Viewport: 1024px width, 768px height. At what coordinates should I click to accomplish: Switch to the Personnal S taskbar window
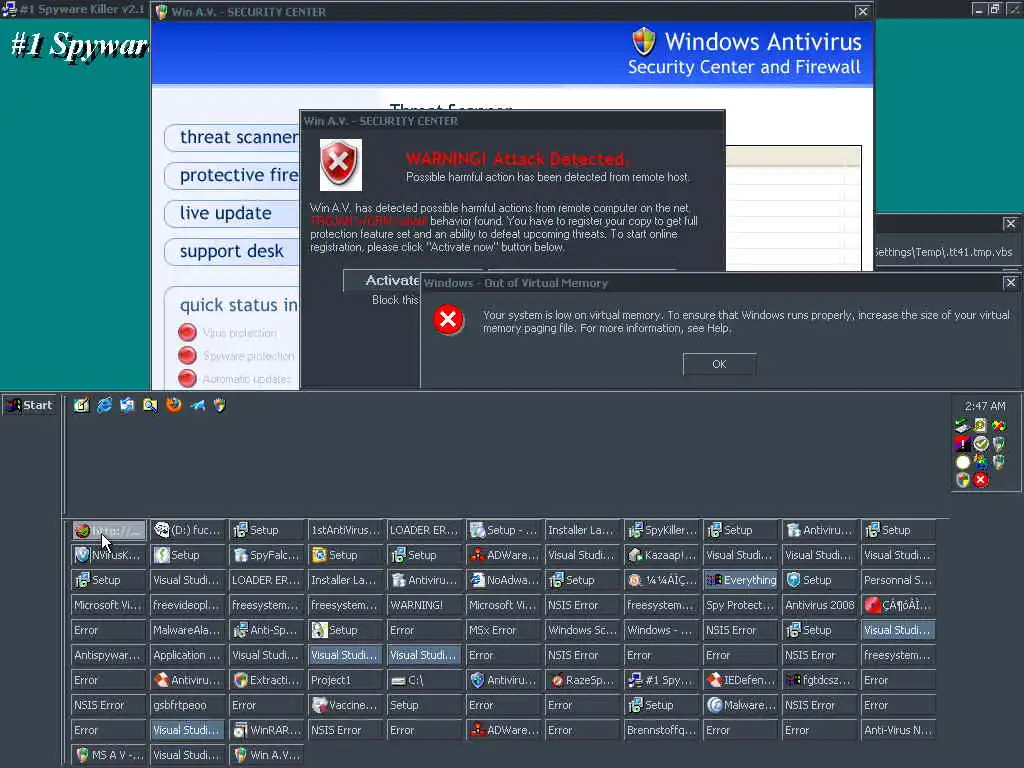[x=899, y=580]
